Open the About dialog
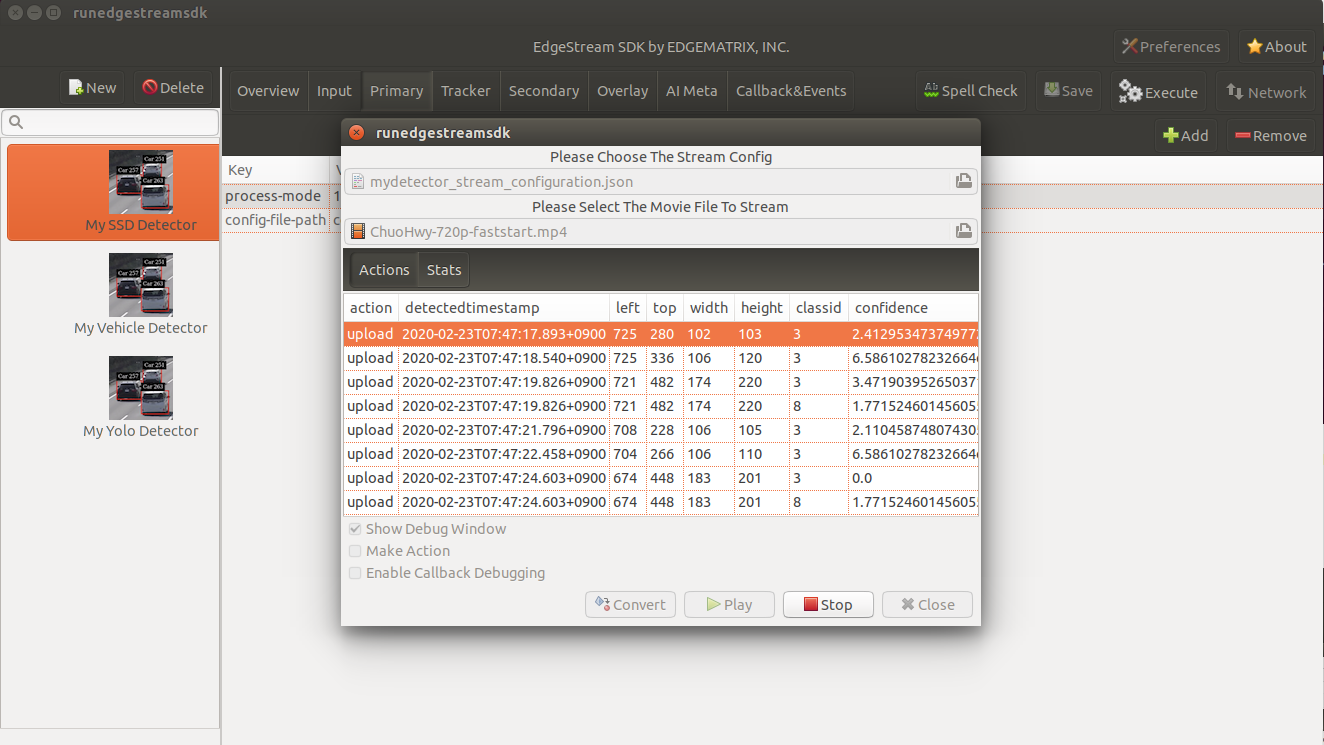The image size is (1324, 745). 1277,46
